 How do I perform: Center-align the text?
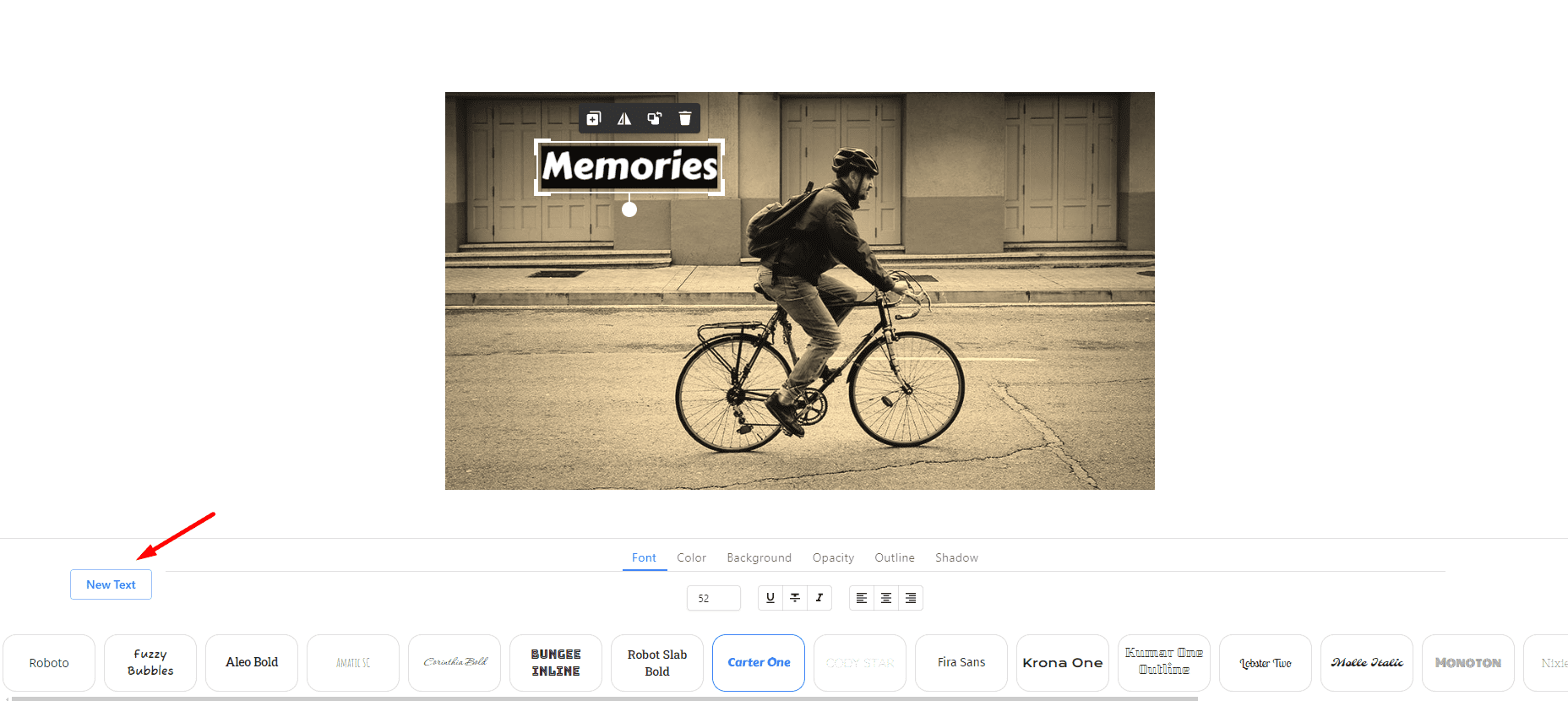point(886,598)
